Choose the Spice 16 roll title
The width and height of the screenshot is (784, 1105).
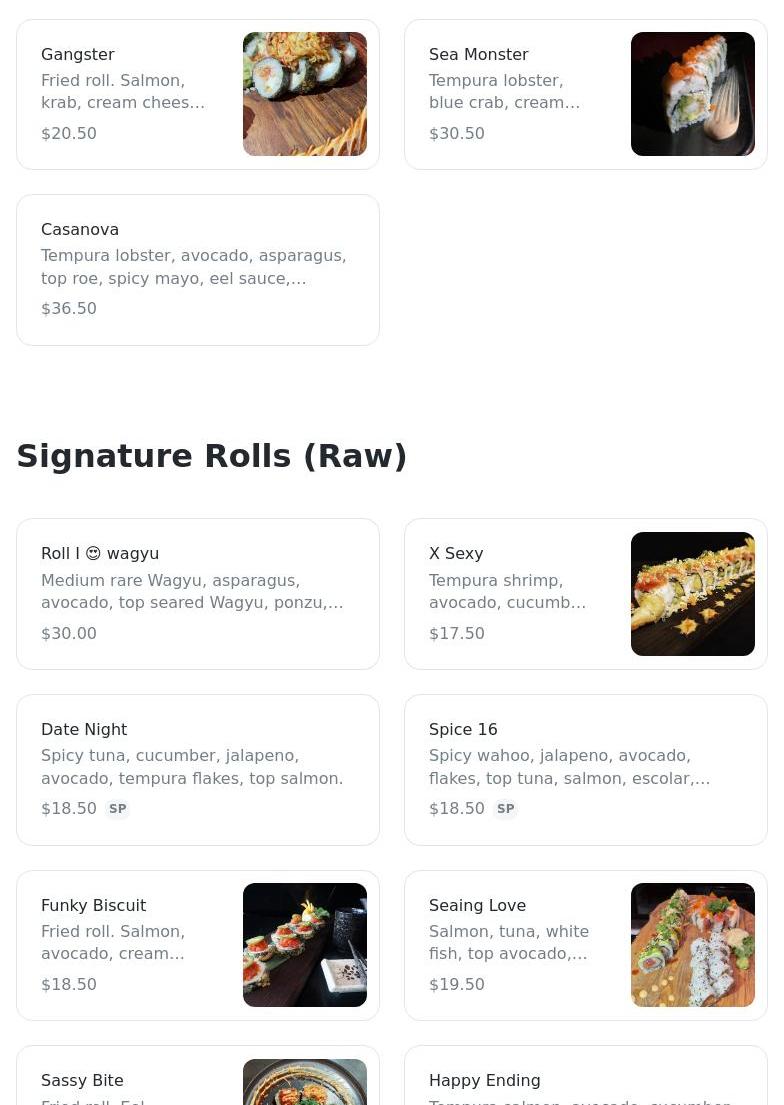point(463,730)
